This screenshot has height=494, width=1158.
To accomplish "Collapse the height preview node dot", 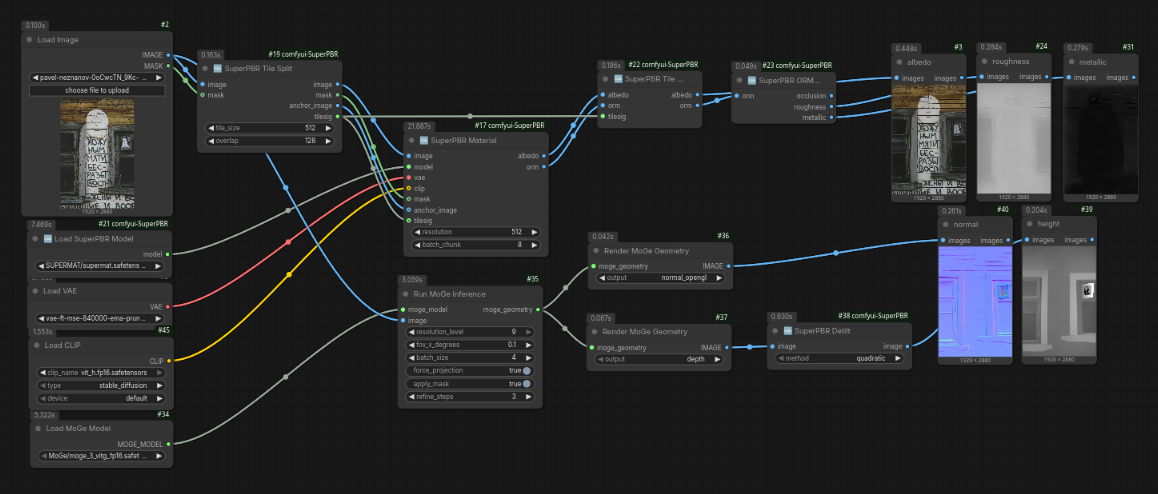I will click(1029, 224).
